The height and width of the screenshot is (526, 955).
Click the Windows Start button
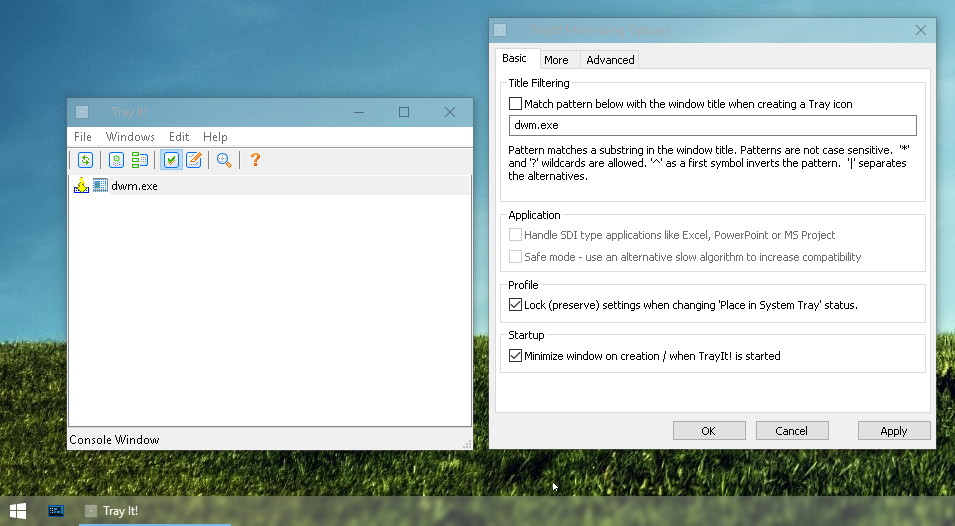(18, 511)
